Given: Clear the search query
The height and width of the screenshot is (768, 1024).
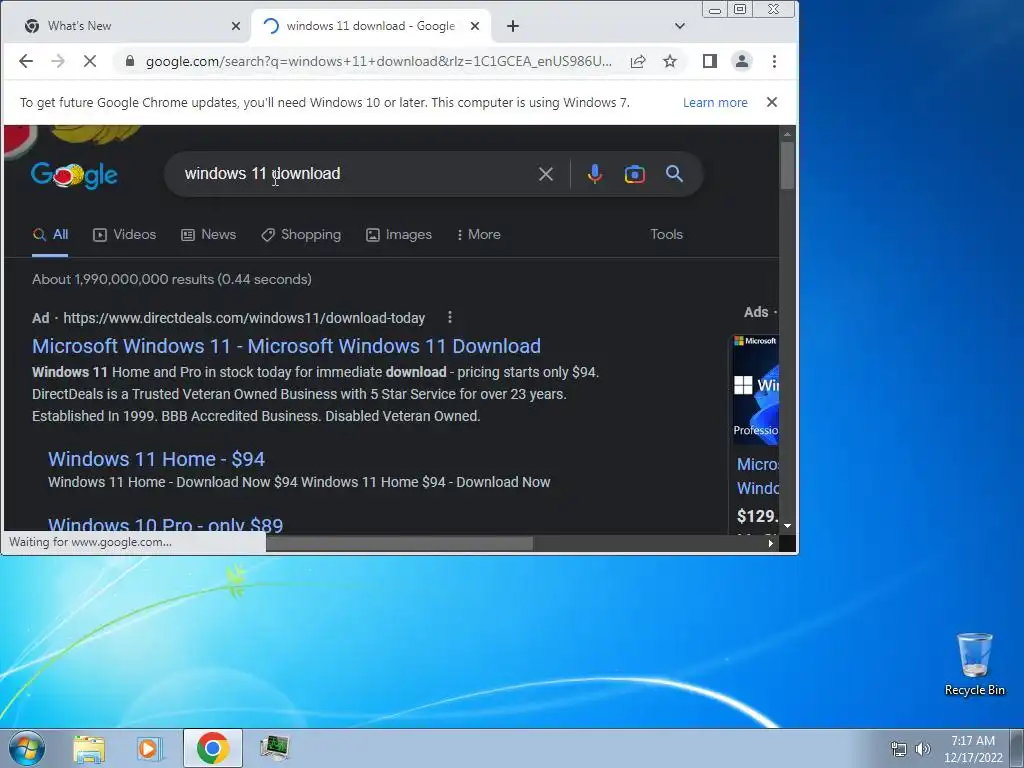Looking at the screenshot, I should coord(546,174).
